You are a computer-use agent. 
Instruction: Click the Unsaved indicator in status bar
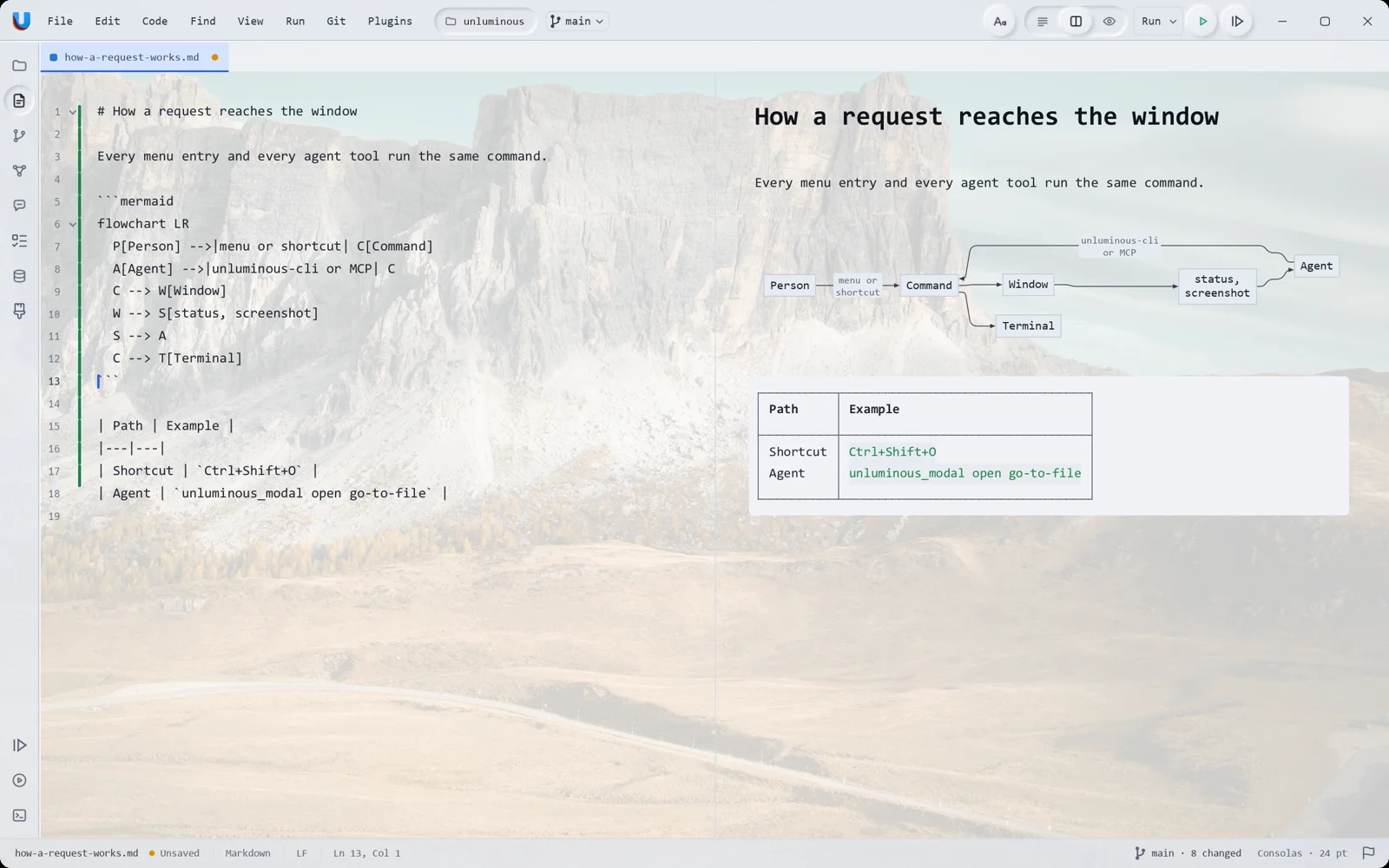tap(174, 853)
